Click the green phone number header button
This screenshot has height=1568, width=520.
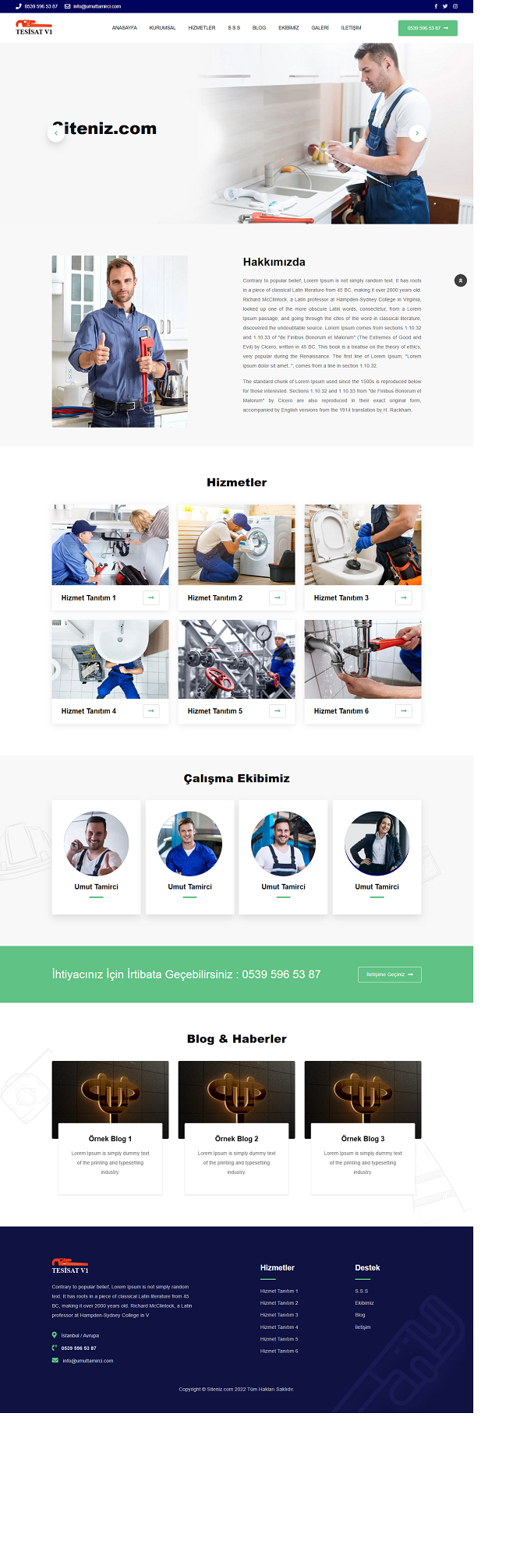click(x=427, y=28)
